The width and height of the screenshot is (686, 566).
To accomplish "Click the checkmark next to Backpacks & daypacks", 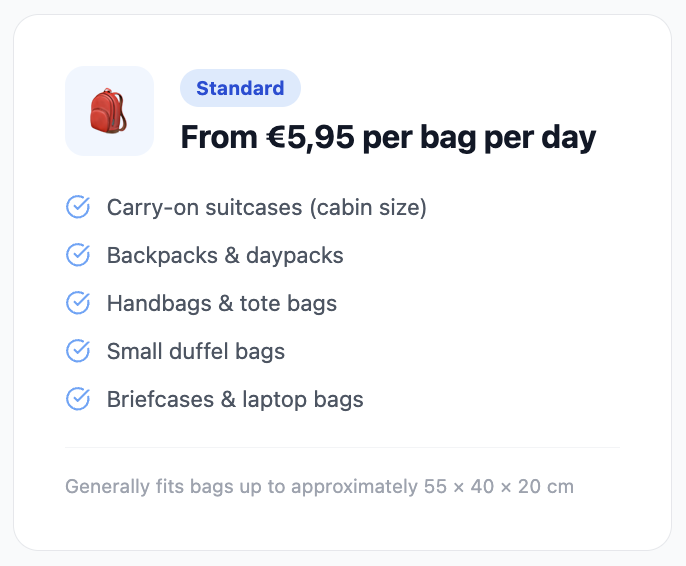I will coord(78,255).
